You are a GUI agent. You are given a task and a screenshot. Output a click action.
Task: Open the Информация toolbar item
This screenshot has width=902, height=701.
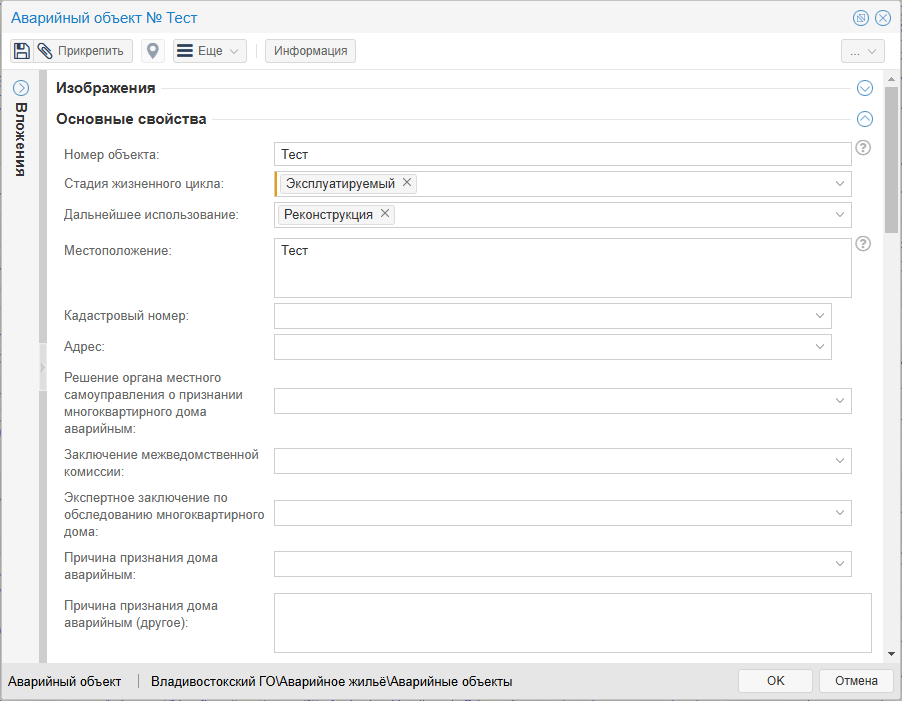tap(310, 51)
